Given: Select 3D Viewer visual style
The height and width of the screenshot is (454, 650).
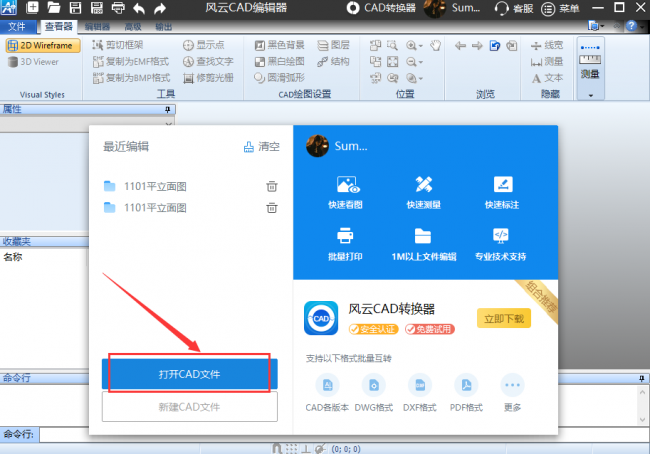Looking at the screenshot, I should point(34,62).
